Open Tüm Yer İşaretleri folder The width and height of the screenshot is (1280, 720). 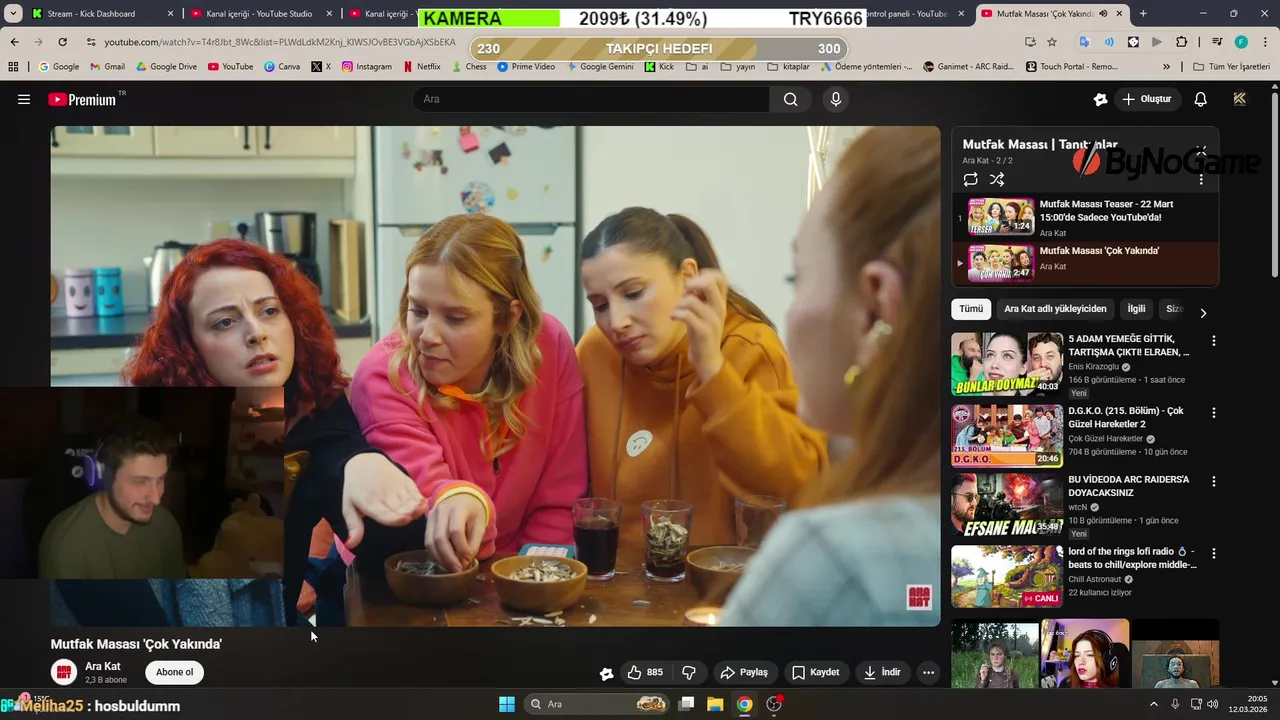coord(1232,67)
